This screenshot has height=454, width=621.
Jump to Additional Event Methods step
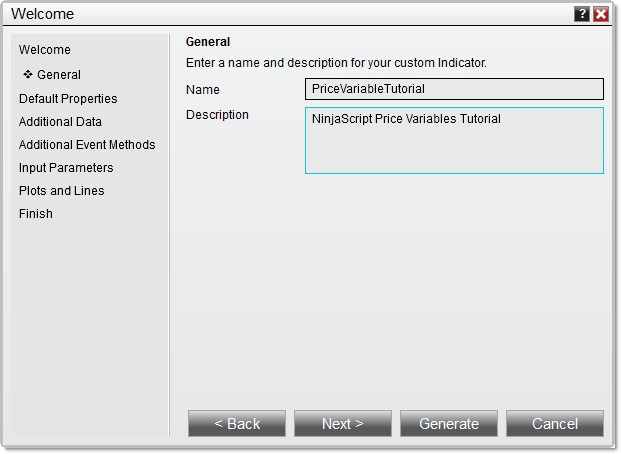tap(87, 145)
